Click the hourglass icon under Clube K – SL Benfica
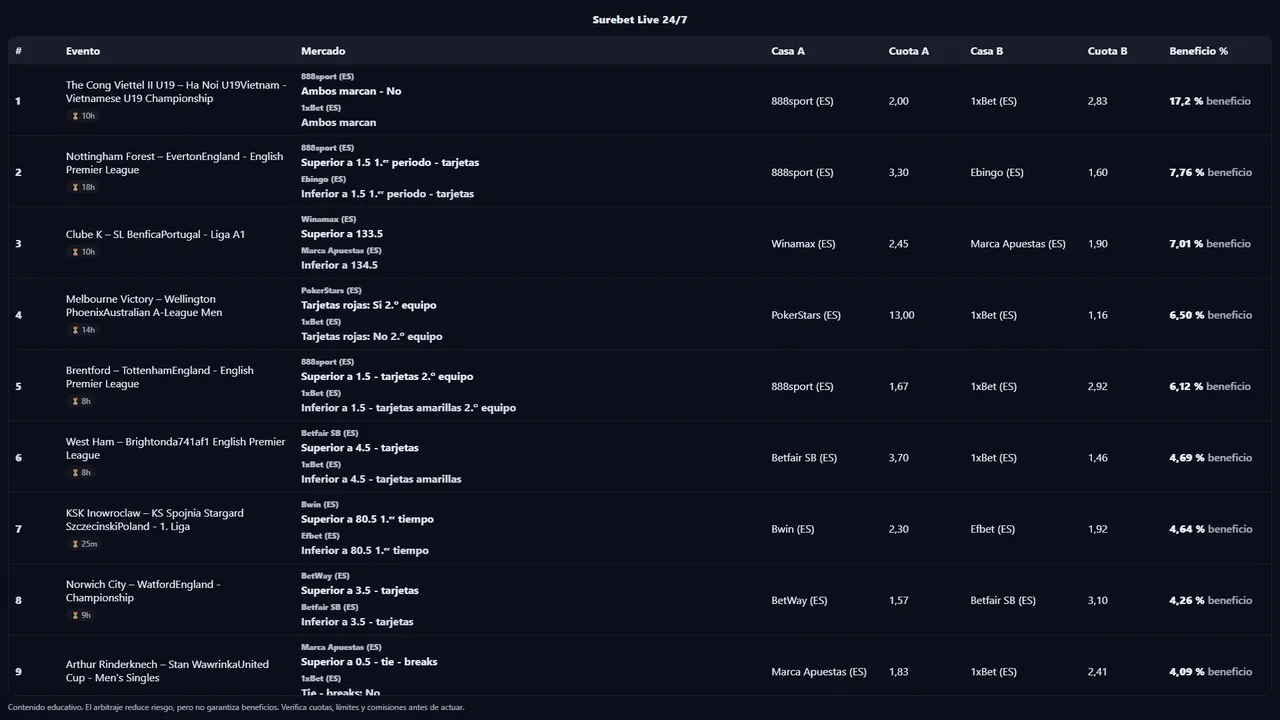This screenshot has width=1280, height=720. click(74, 252)
